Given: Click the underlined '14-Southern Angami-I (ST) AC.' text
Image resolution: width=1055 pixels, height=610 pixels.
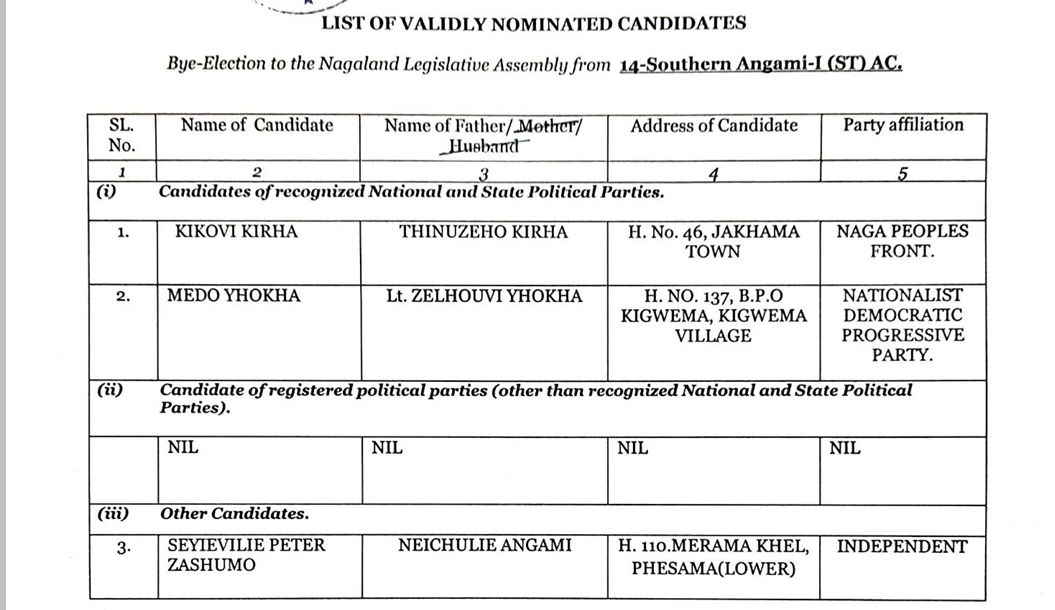Looking at the screenshot, I should 761,65.
